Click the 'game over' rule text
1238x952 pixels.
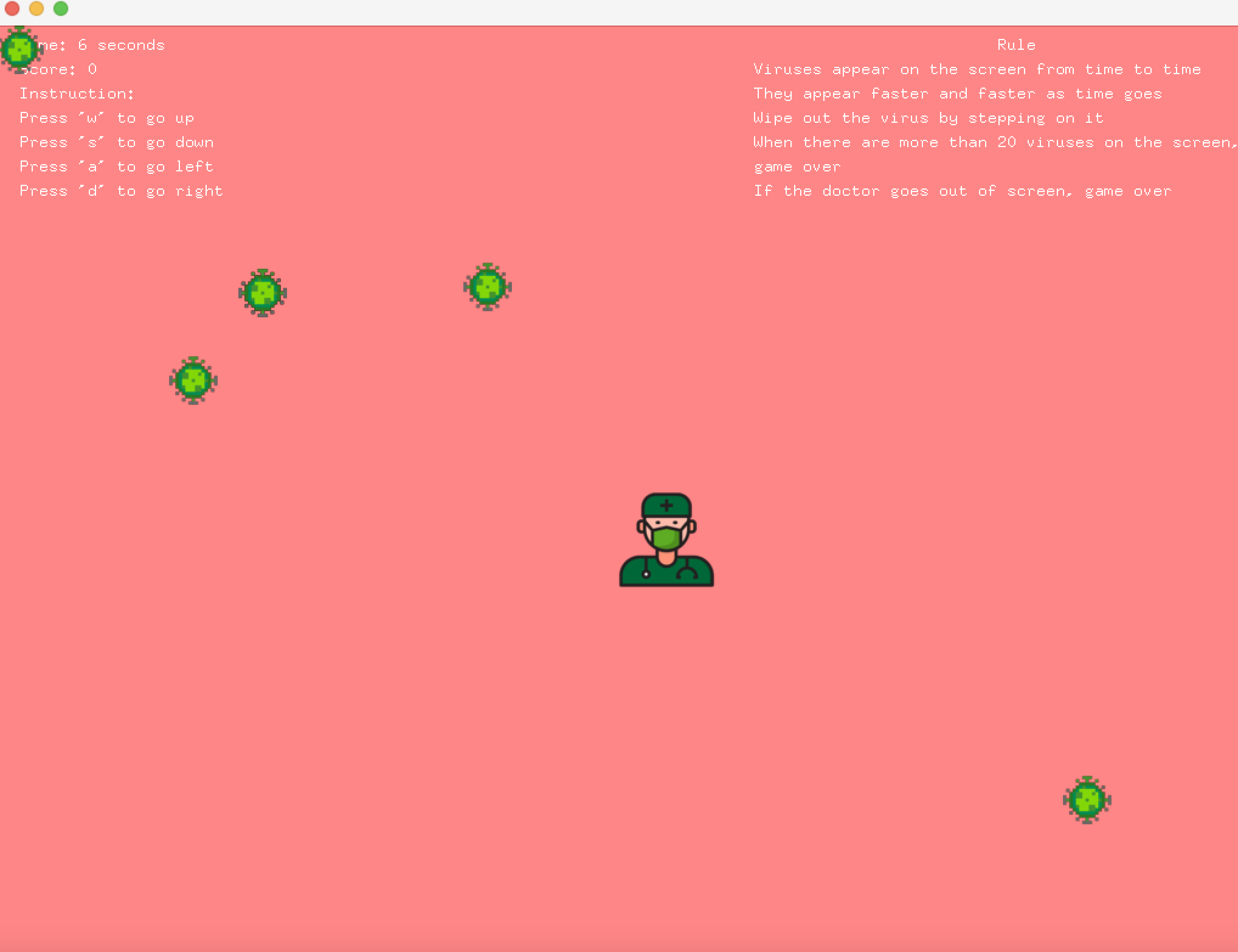coord(797,166)
